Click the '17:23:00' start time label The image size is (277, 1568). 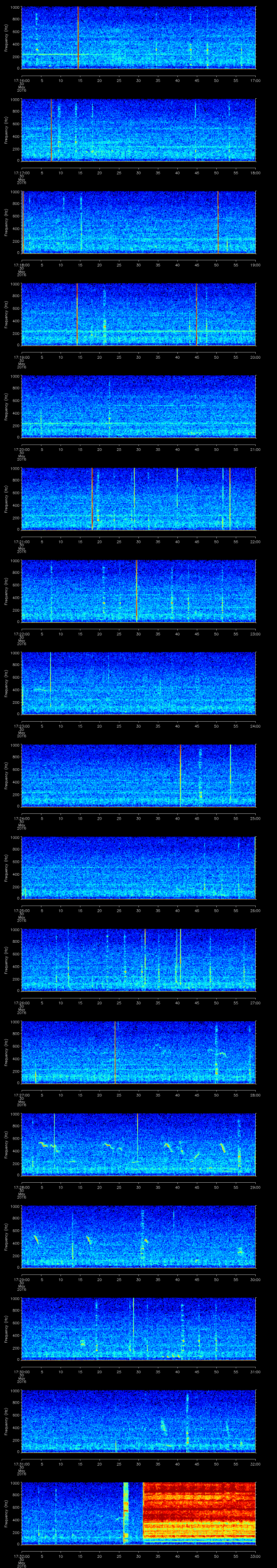click(x=21, y=726)
